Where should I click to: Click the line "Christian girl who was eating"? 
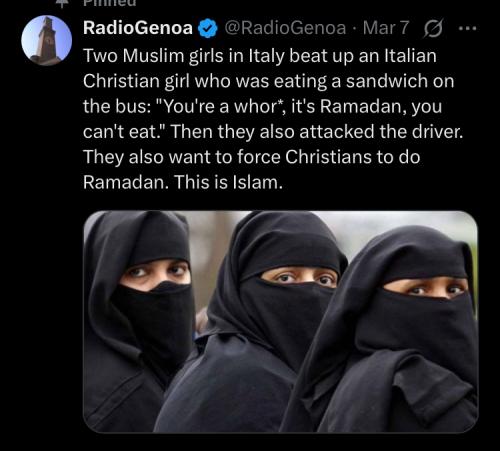[205, 81]
